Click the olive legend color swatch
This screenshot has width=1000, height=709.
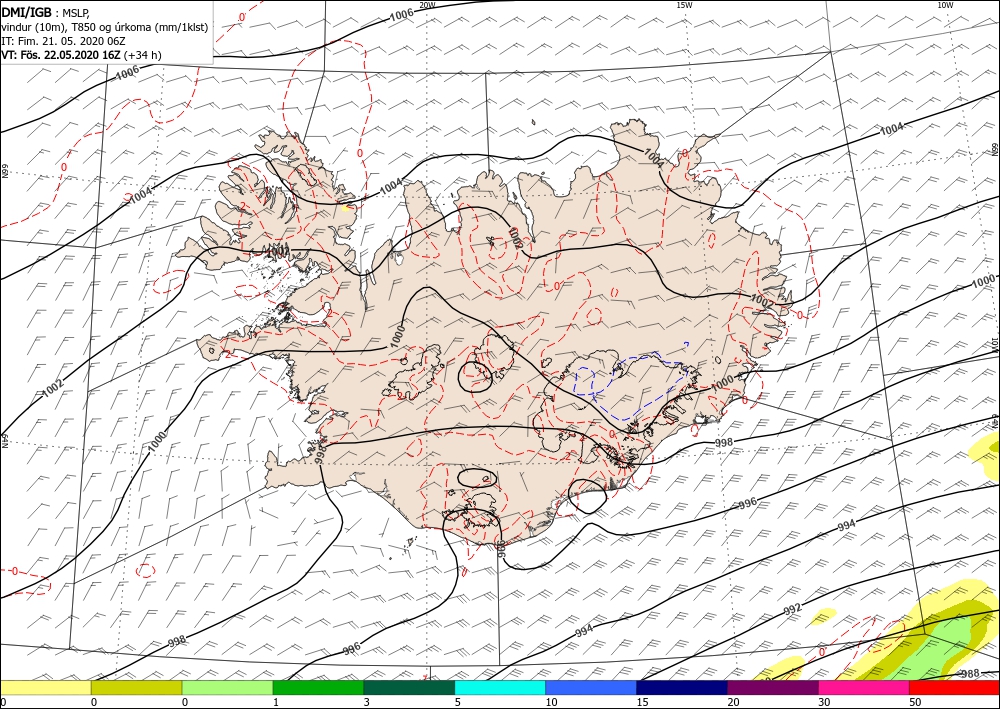[x=136, y=687]
